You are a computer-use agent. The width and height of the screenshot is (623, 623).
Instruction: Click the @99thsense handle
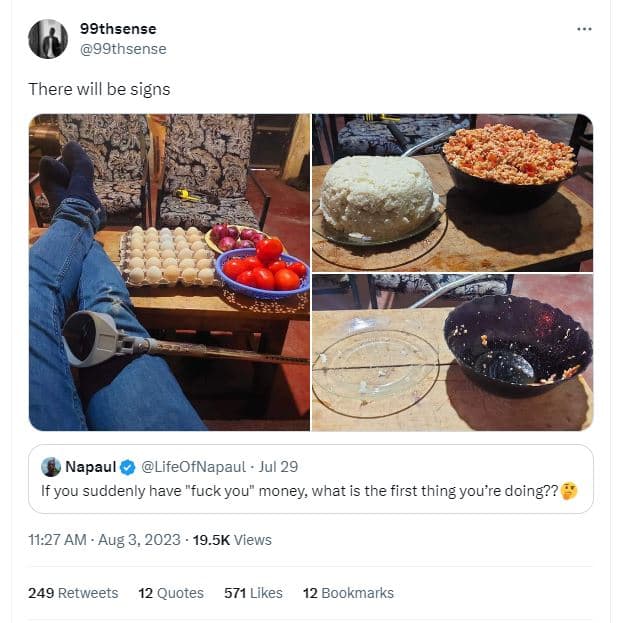click(x=123, y=49)
